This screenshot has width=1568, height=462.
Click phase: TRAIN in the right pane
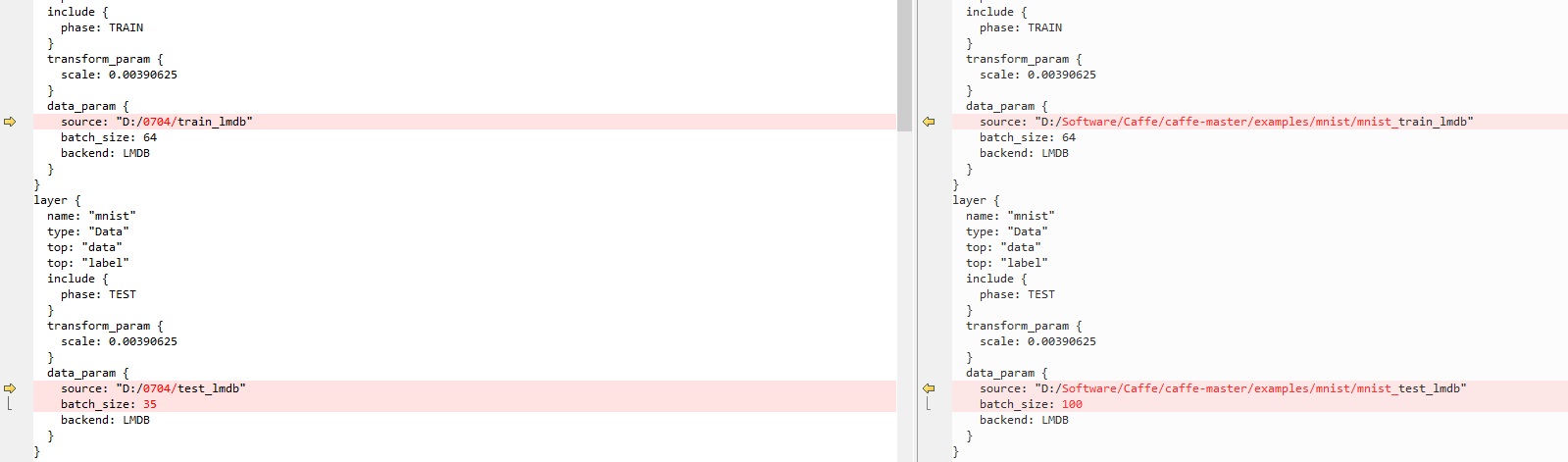pos(1021,27)
